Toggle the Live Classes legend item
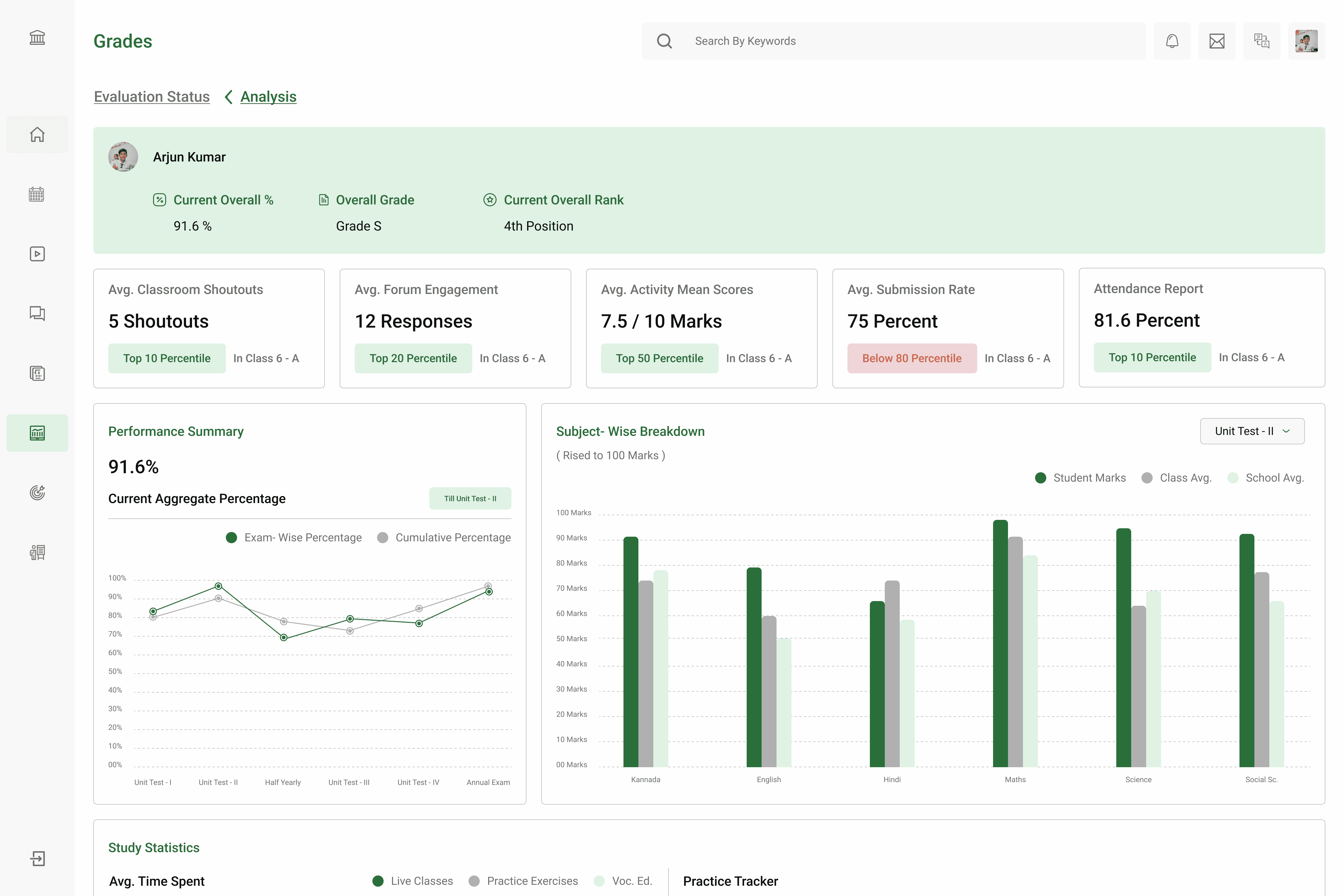 tap(413, 881)
